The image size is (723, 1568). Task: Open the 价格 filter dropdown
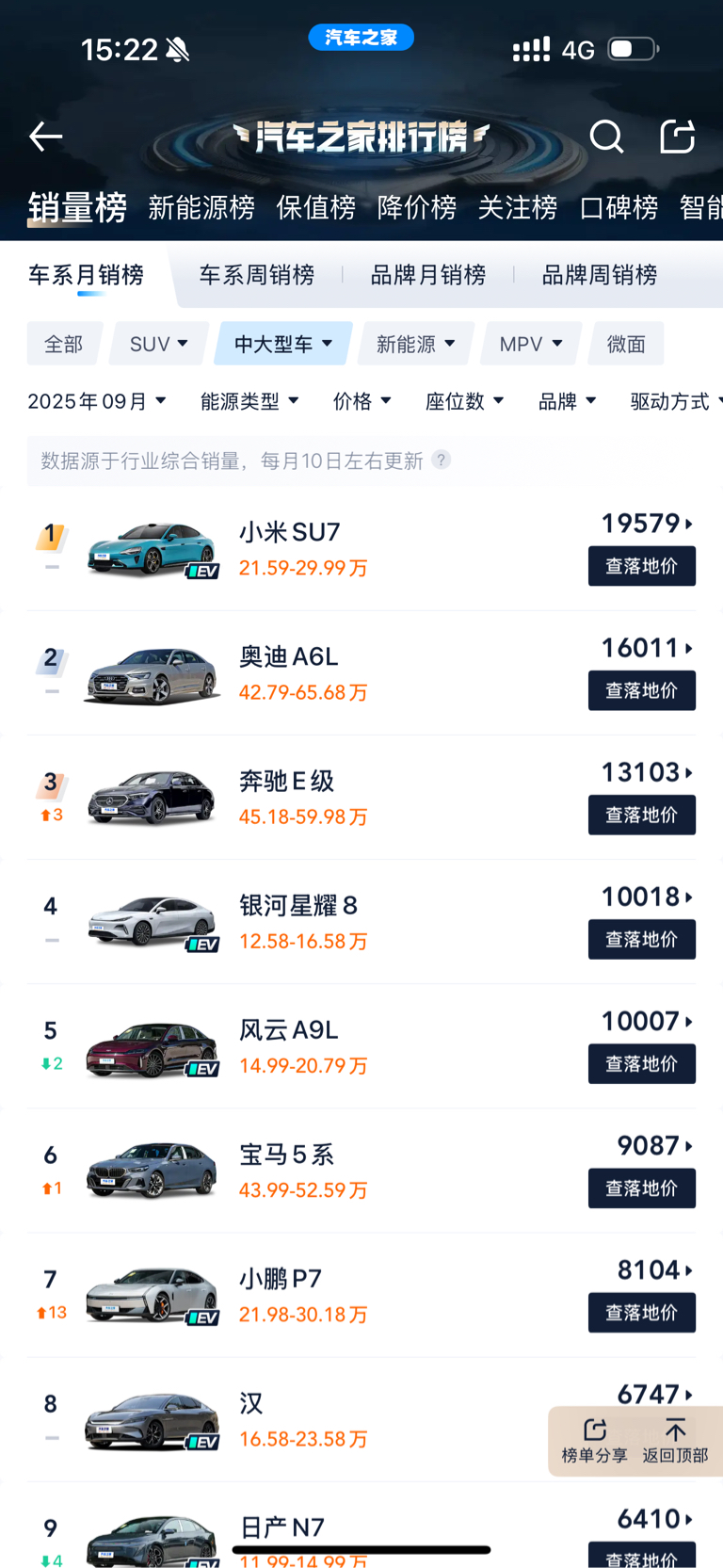pyautogui.click(x=361, y=401)
